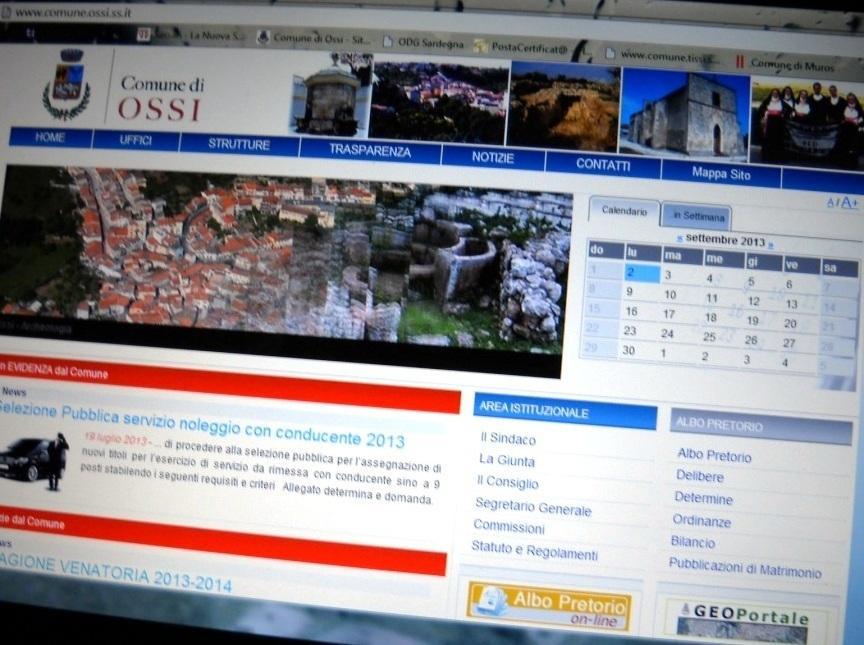Open the Delibere link
This screenshot has width=864, height=645.
(700, 476)
